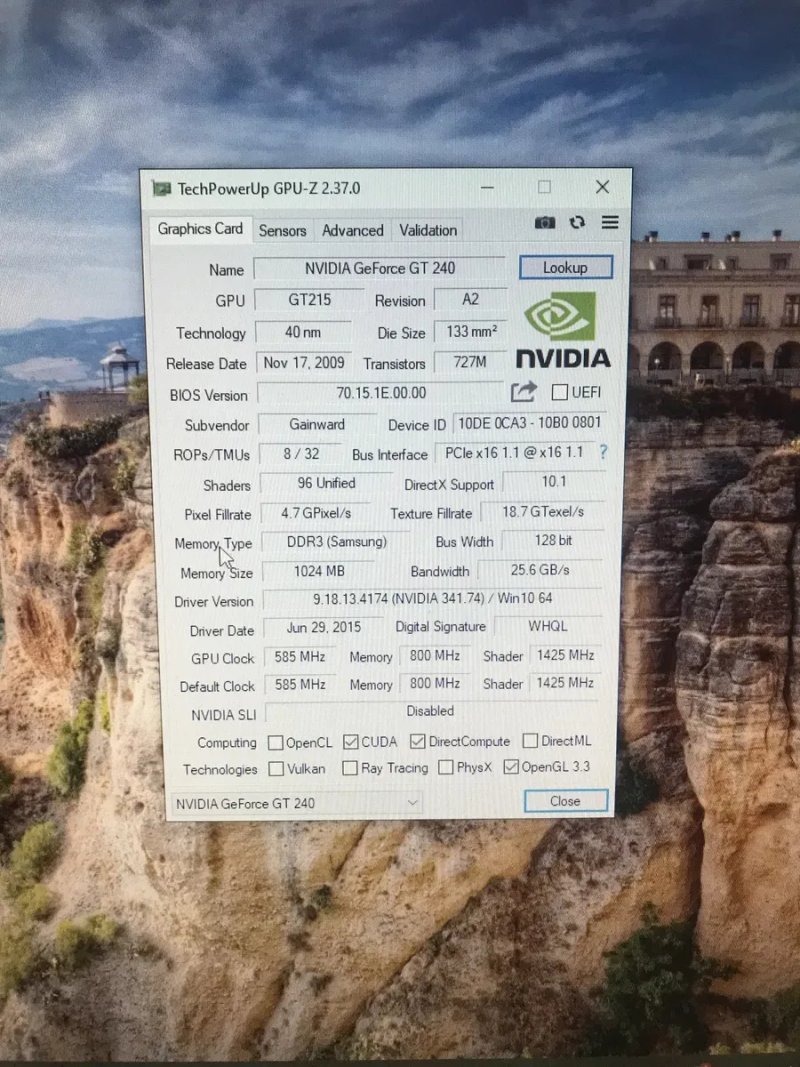Click the GPU Clock row Shader 1425 MHz

click(x=565, y=655)
